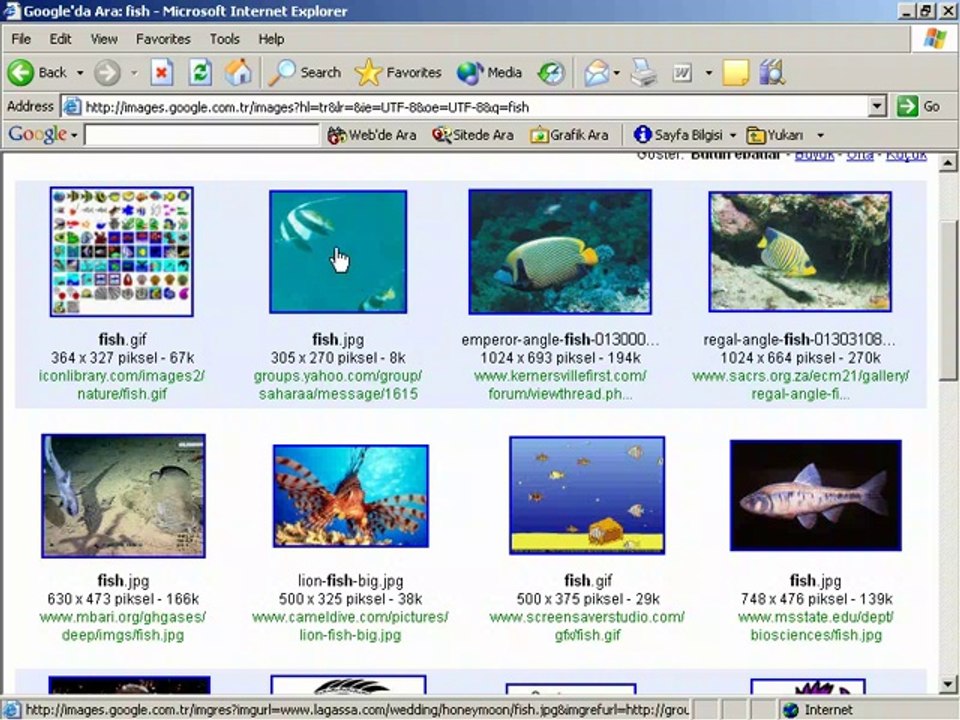This screenshot has height=720, width=960.
Task: Open the msstate.edu fish.jpg thumbnail
Action: pyautogui.click(x=816, y=495)
